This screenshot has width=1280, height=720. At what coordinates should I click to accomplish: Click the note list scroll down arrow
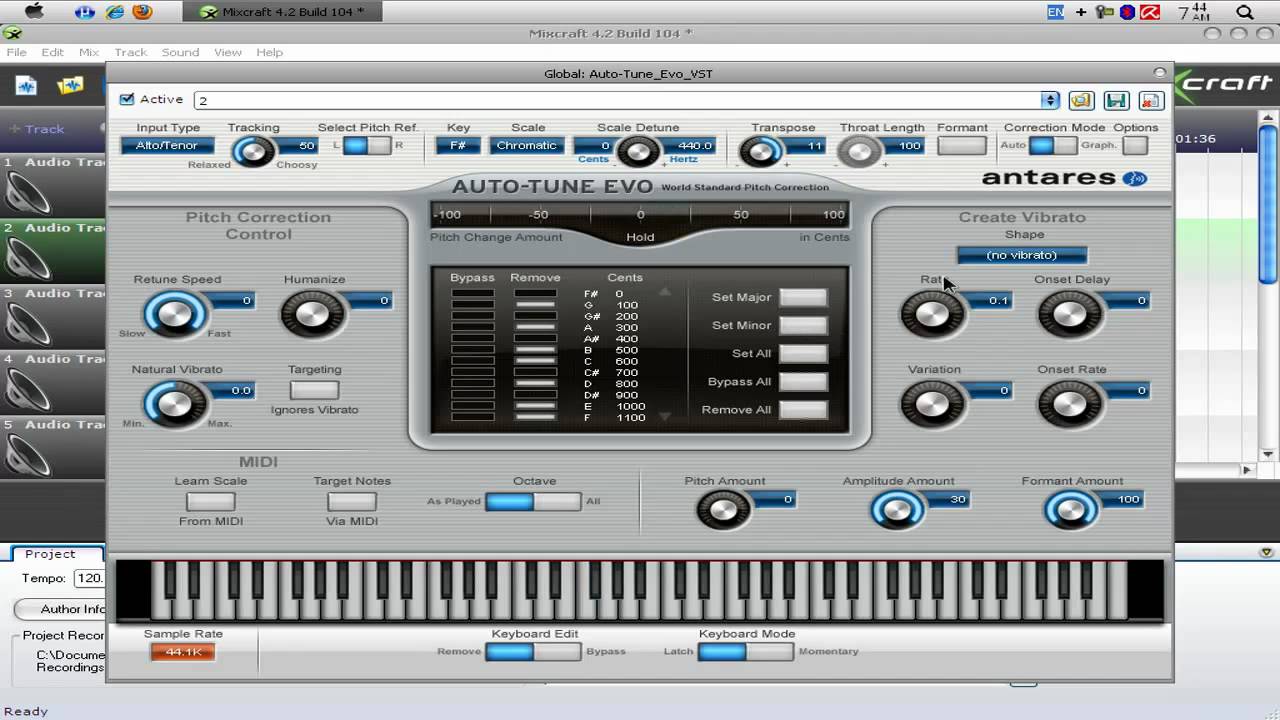point(664,415)
